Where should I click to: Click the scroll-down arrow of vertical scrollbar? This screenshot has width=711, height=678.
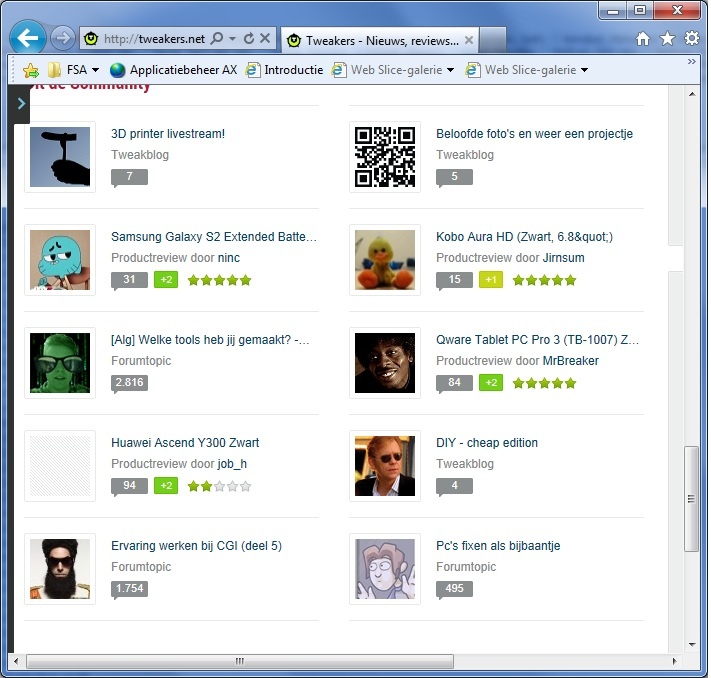(692, 644)
